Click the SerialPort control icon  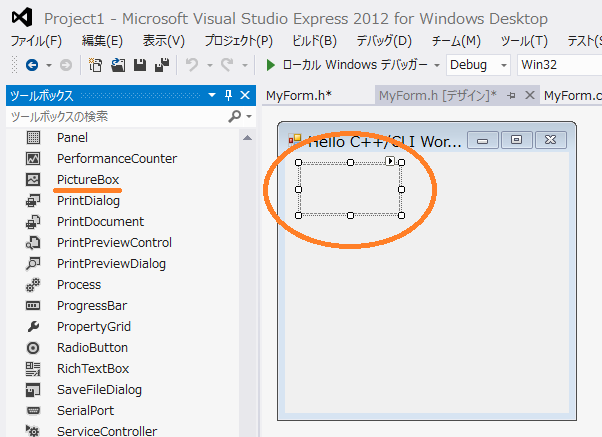(x=33, y=411)
